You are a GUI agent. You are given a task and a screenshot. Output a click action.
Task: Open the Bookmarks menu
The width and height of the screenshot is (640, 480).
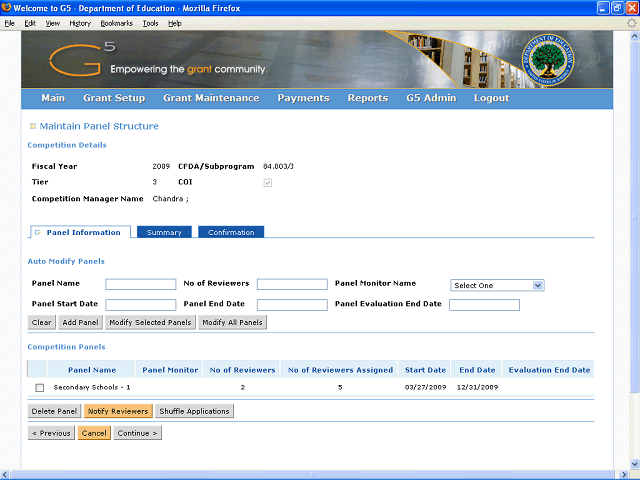coord(116,23)
